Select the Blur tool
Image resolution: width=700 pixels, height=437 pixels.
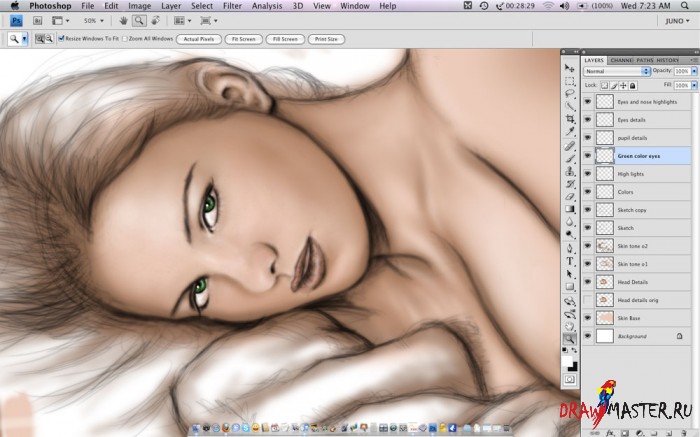pyautogui.click(x=569, y=221)
